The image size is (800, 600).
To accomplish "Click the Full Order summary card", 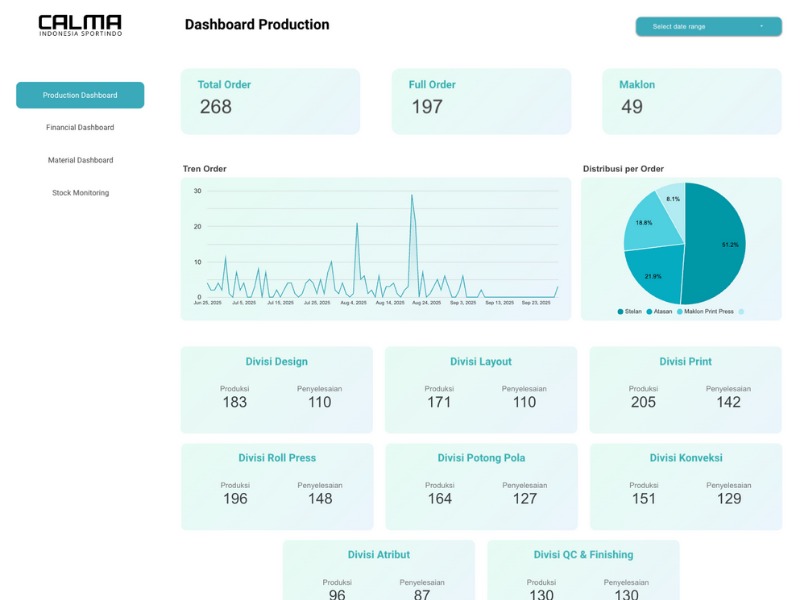I will point(481,101).
